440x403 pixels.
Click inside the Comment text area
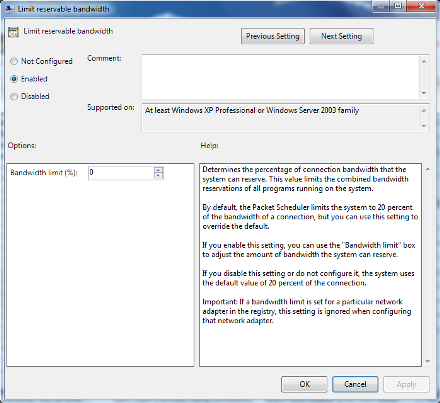click(x=281, y=77)
